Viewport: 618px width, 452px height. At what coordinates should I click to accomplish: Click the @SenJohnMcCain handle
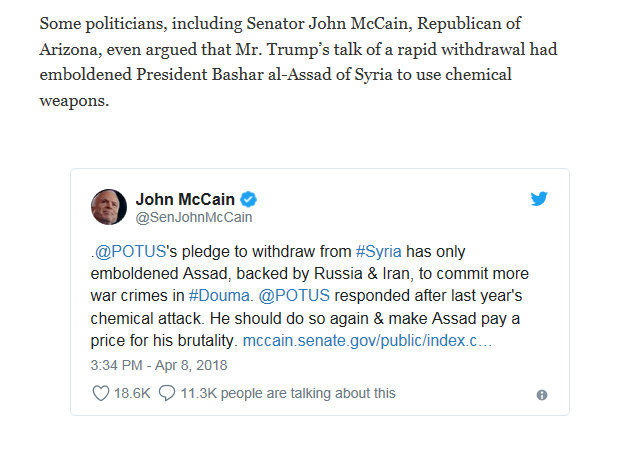[194, 217]
